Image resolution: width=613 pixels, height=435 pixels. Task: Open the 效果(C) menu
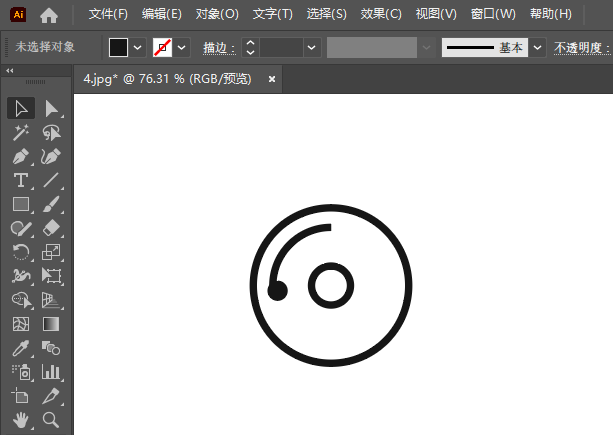(381, 14)
